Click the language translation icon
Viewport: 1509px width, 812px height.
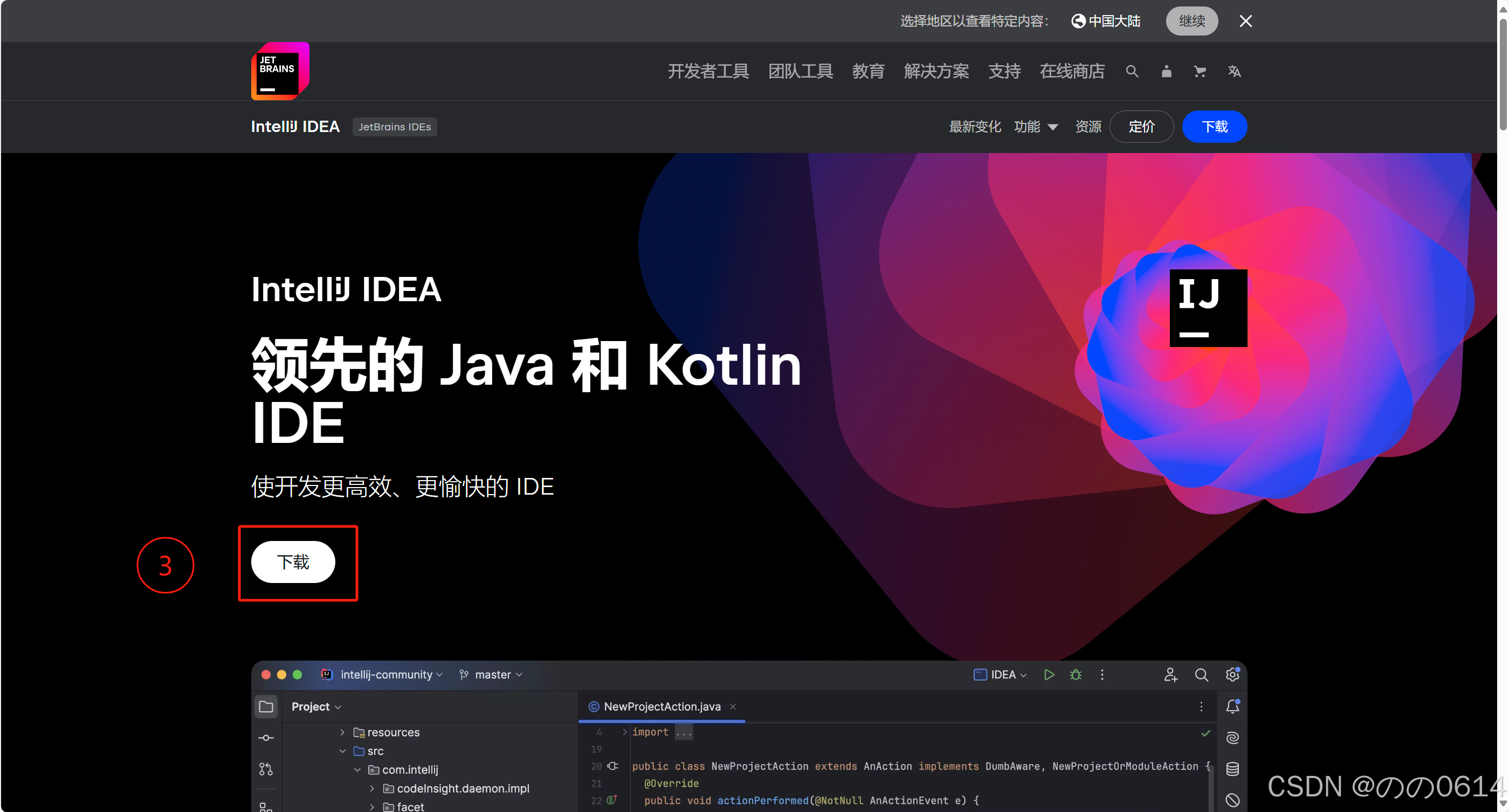(x=1234, y=72)
